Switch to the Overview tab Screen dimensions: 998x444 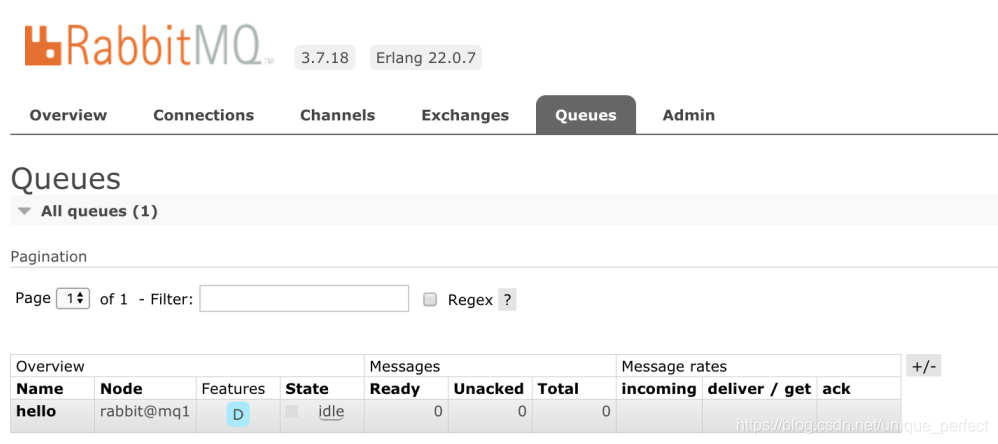pyautogui.click(x=68, y=115)
